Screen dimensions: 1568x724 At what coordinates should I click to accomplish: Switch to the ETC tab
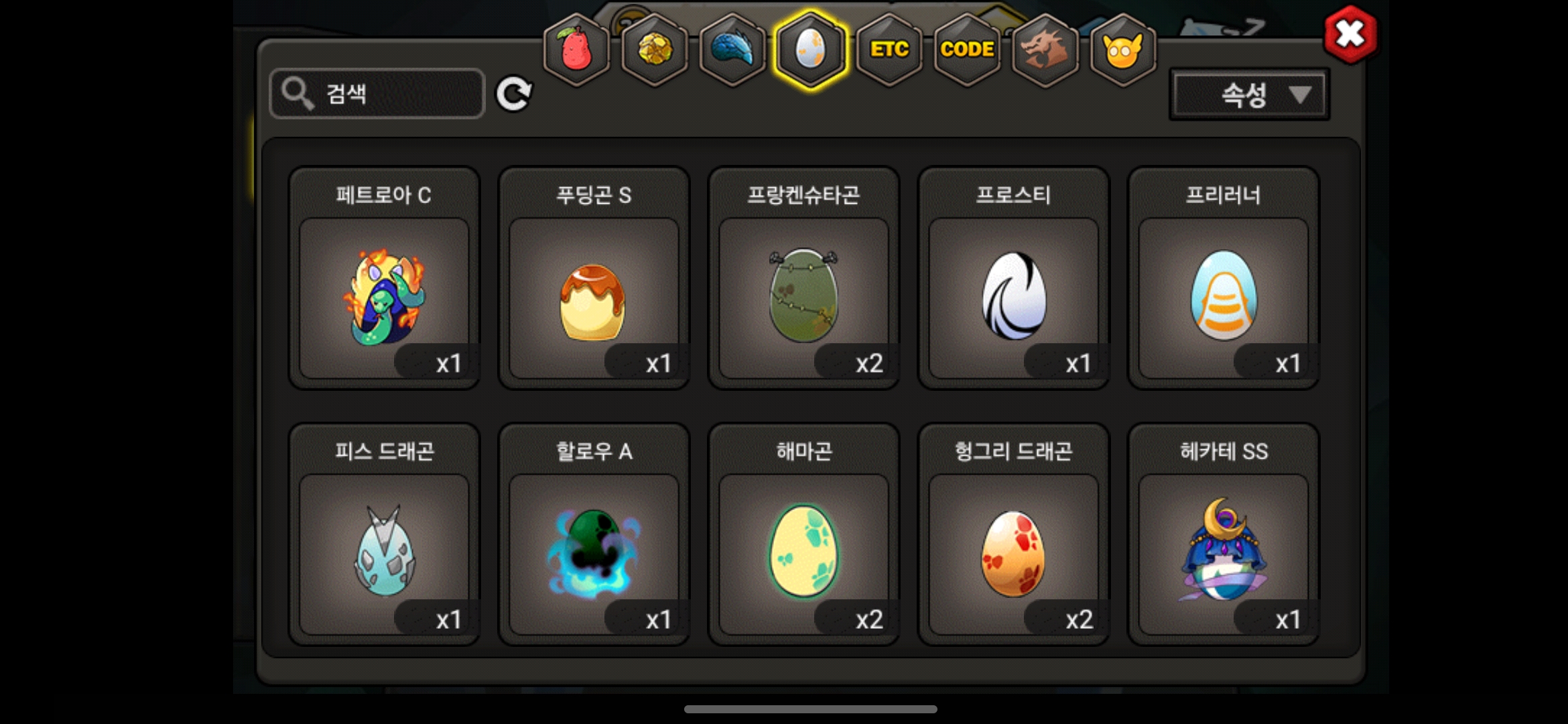pyautogui.click(x=889, y=50)
